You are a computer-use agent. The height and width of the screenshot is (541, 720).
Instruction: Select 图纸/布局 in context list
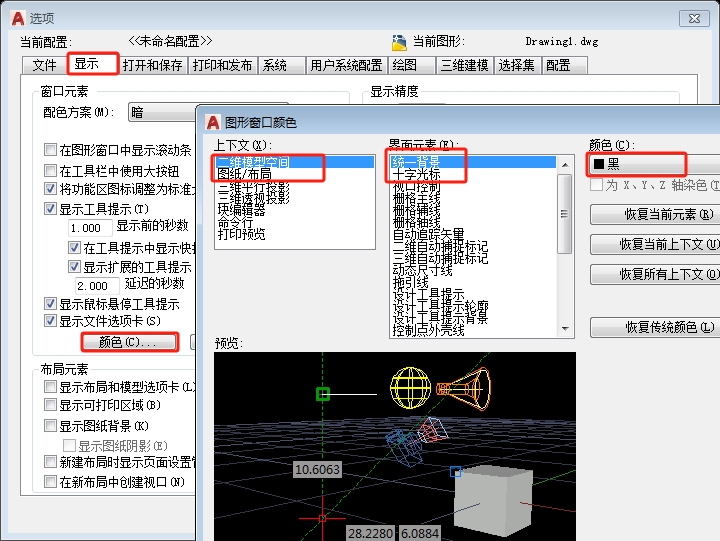[294, 174]
